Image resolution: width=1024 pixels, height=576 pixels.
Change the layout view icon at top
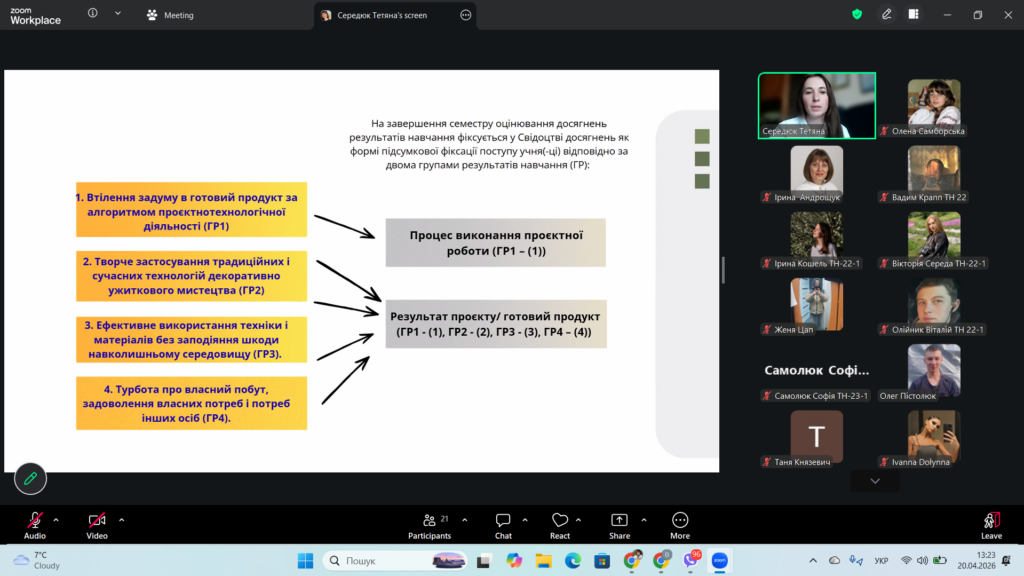click(x=914, y=15)
